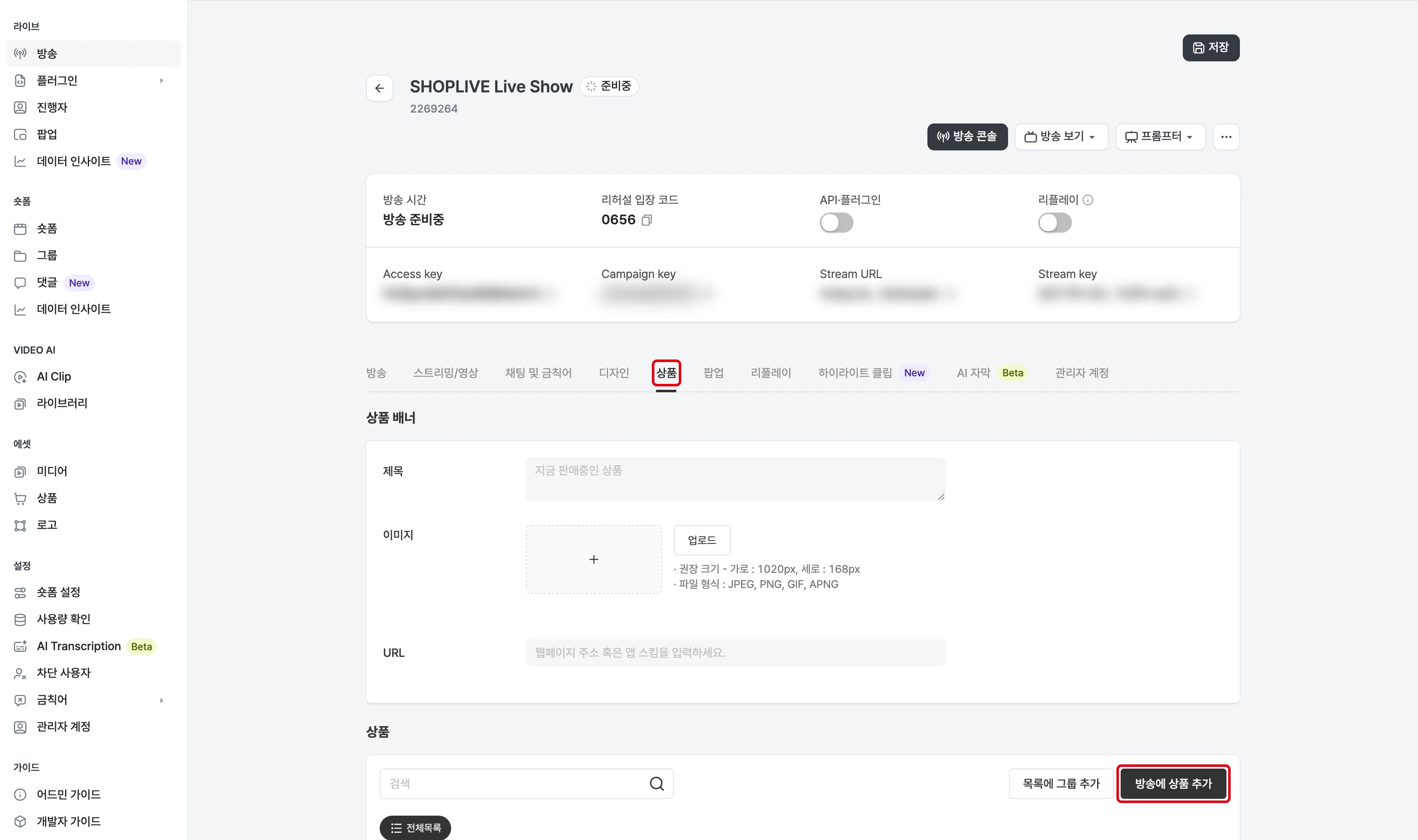This screenshot has width=1418, height=840.
Task: Select the 전체목록 filter pill
Action: [x=415, y=827]
